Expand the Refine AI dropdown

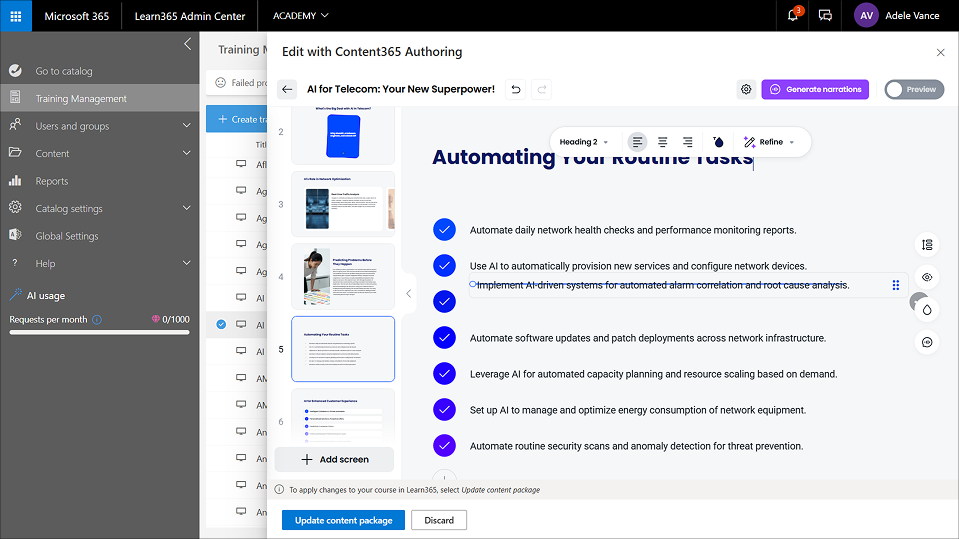pos(769,142)
